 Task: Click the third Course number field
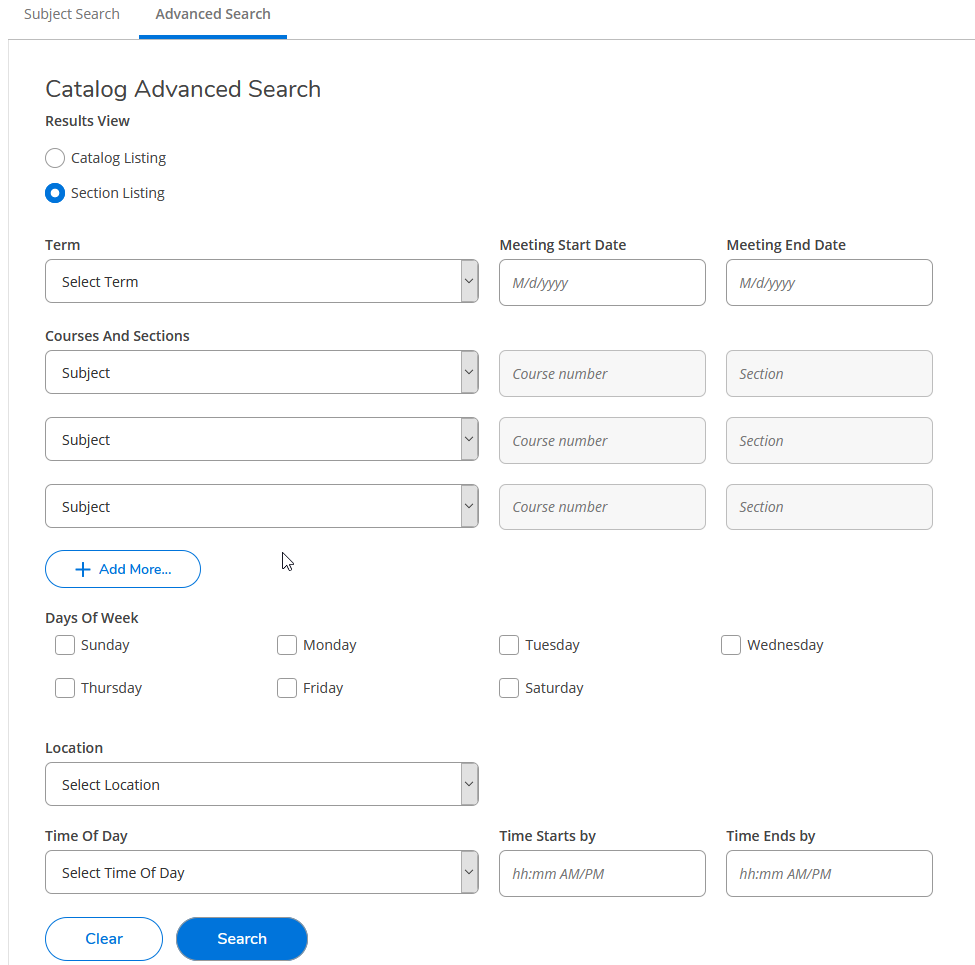[602, 507]
